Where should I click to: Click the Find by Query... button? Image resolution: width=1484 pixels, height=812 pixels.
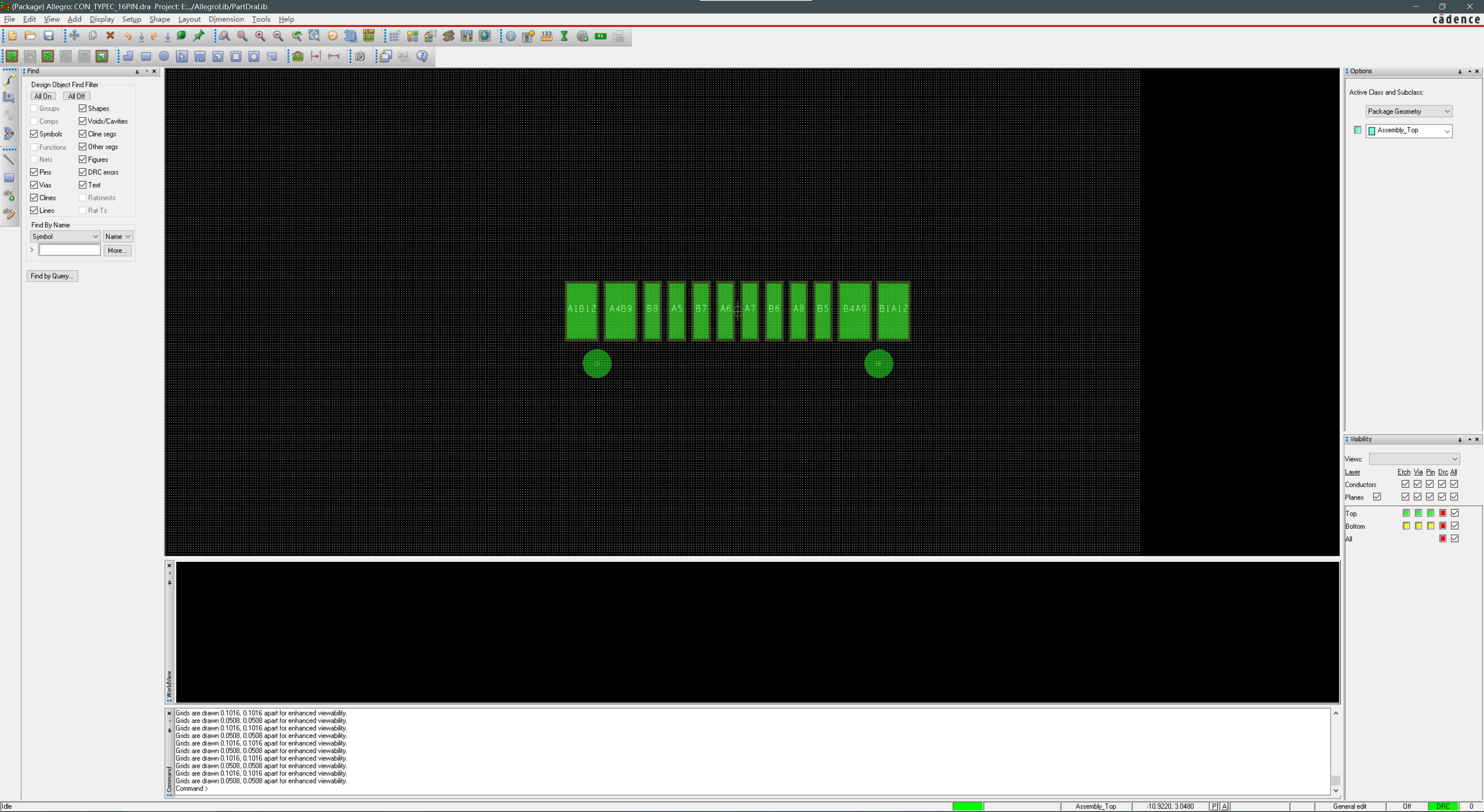coord(52,276)
